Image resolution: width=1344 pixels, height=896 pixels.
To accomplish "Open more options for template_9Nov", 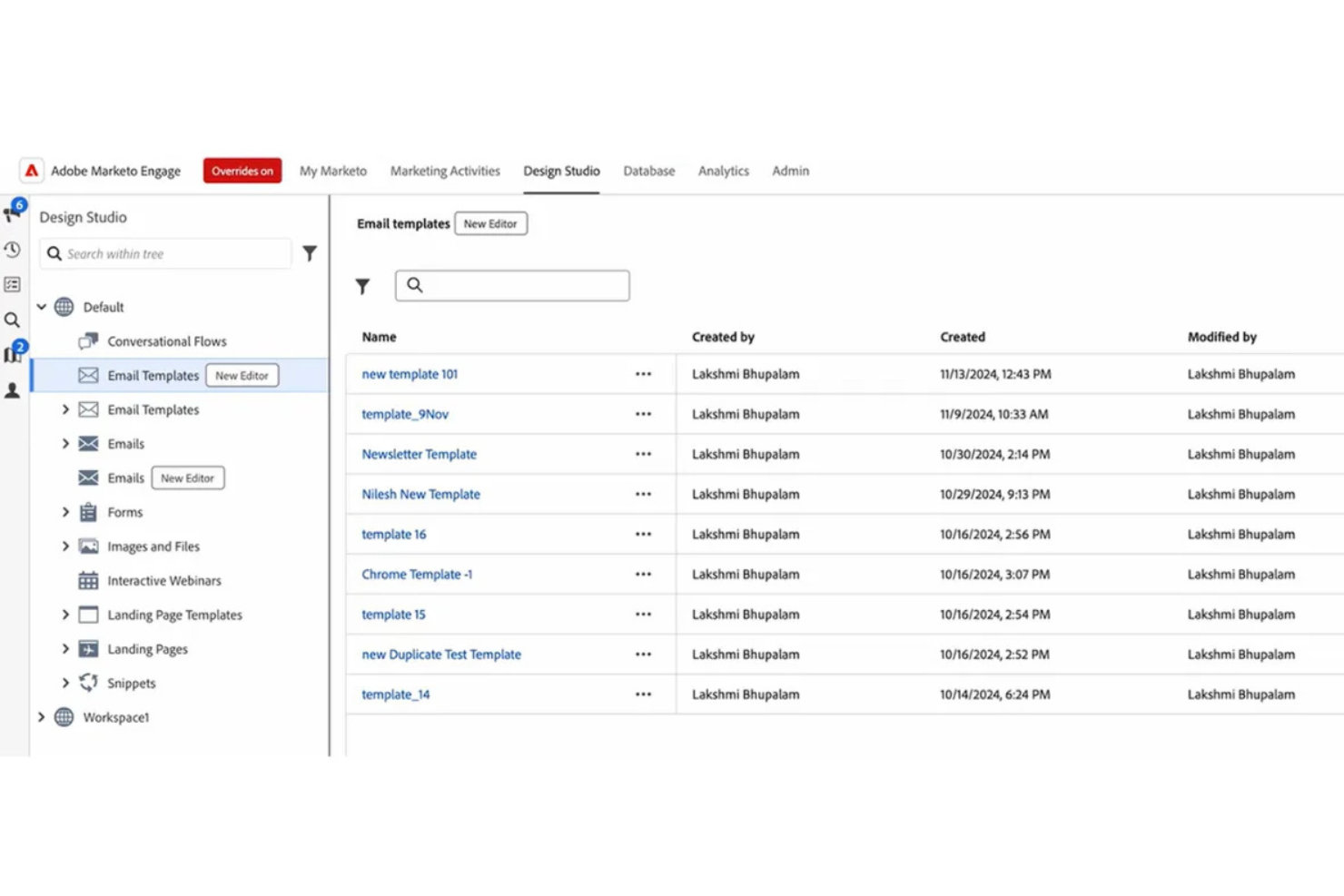I will click(643, 414).
